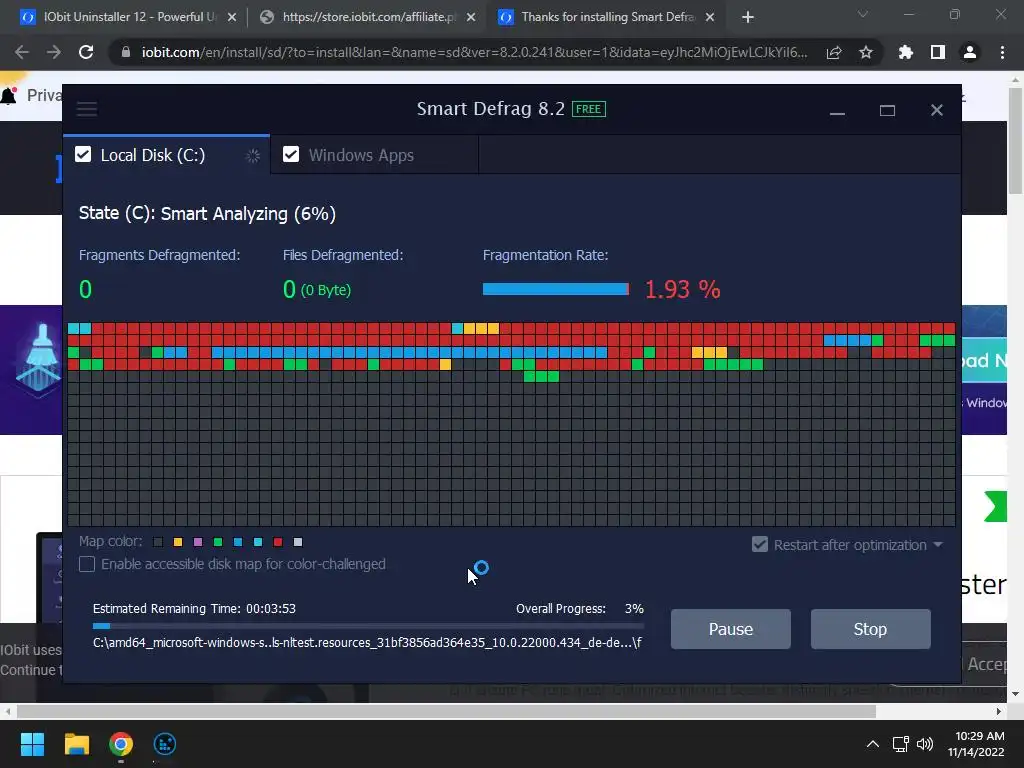Open Chrome three-dot menu
1024x768 pixels.
pos(1002,52)
